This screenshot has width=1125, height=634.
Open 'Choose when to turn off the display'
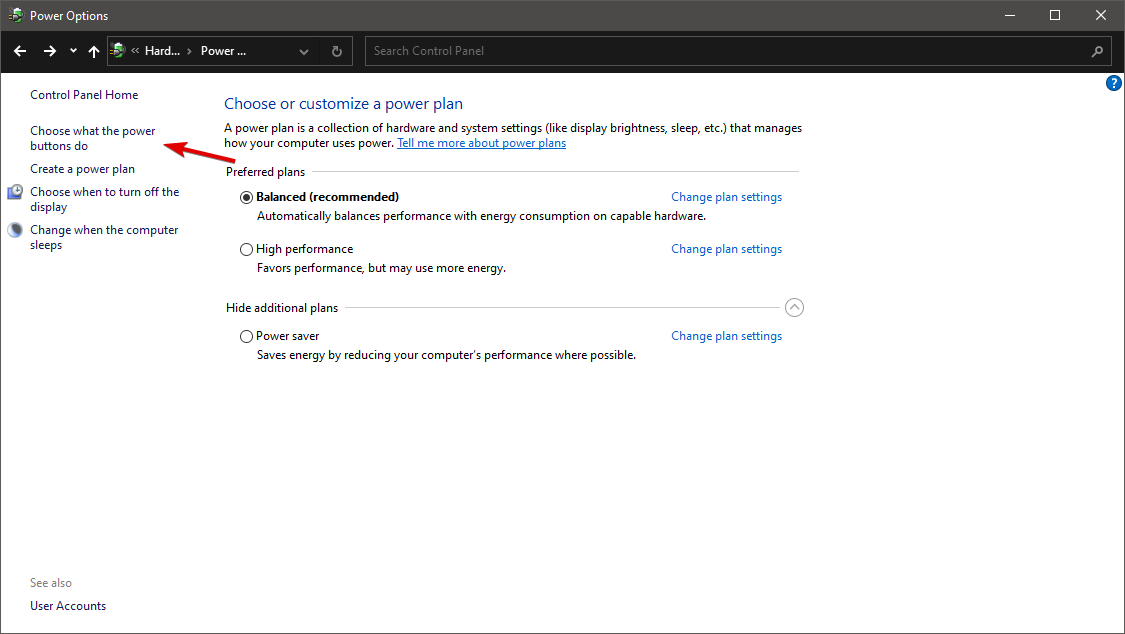[x=105, y=199]
